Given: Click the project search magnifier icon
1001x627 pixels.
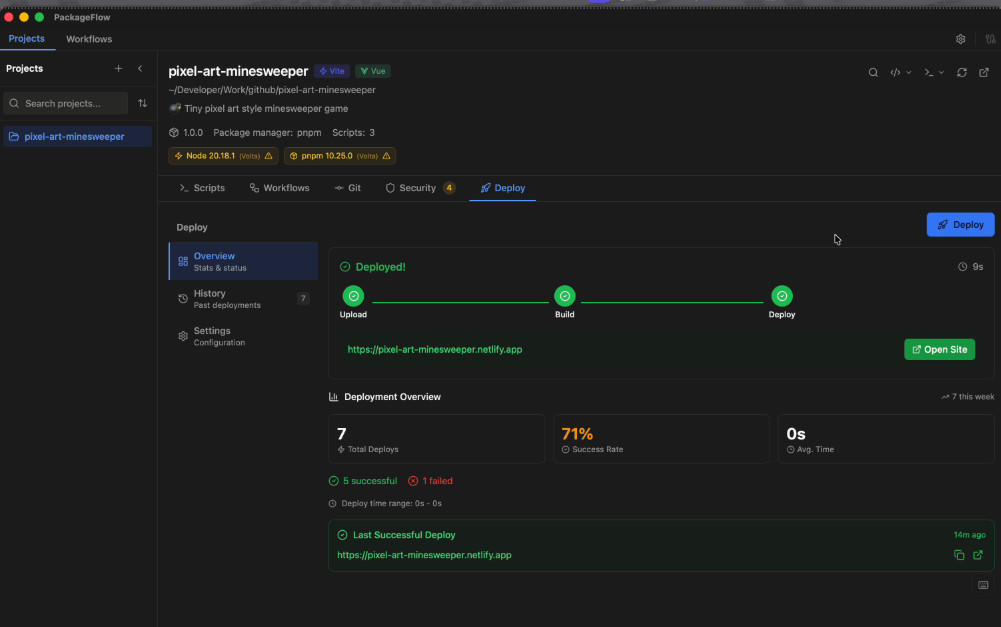Looking at the screenshot, I should [x=873, y=72].
